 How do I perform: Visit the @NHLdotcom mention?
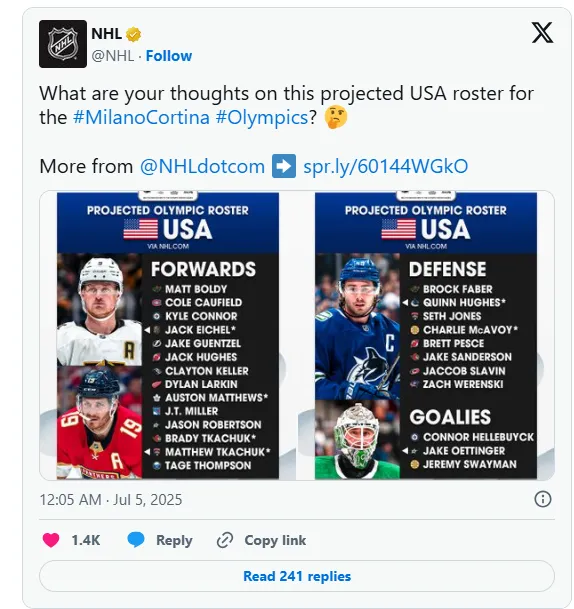[202, 166]
